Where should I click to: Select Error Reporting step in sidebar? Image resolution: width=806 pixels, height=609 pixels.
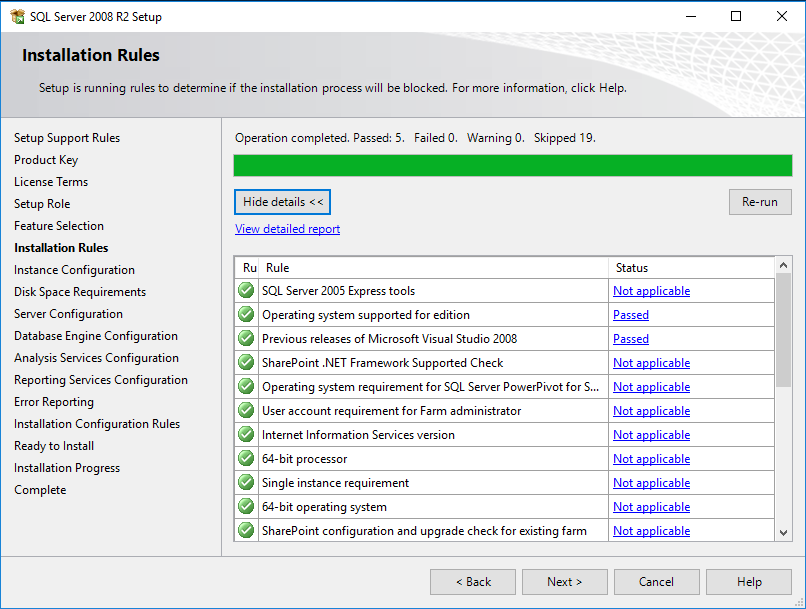point(54,402)
